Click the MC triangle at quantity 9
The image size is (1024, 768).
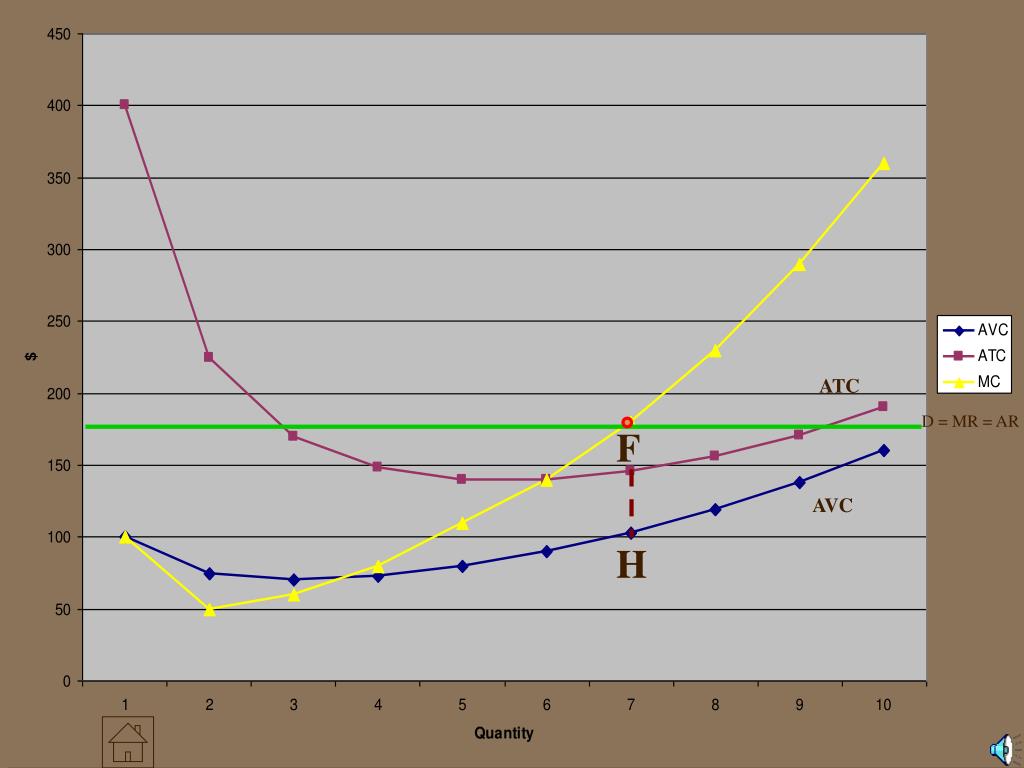799,264
